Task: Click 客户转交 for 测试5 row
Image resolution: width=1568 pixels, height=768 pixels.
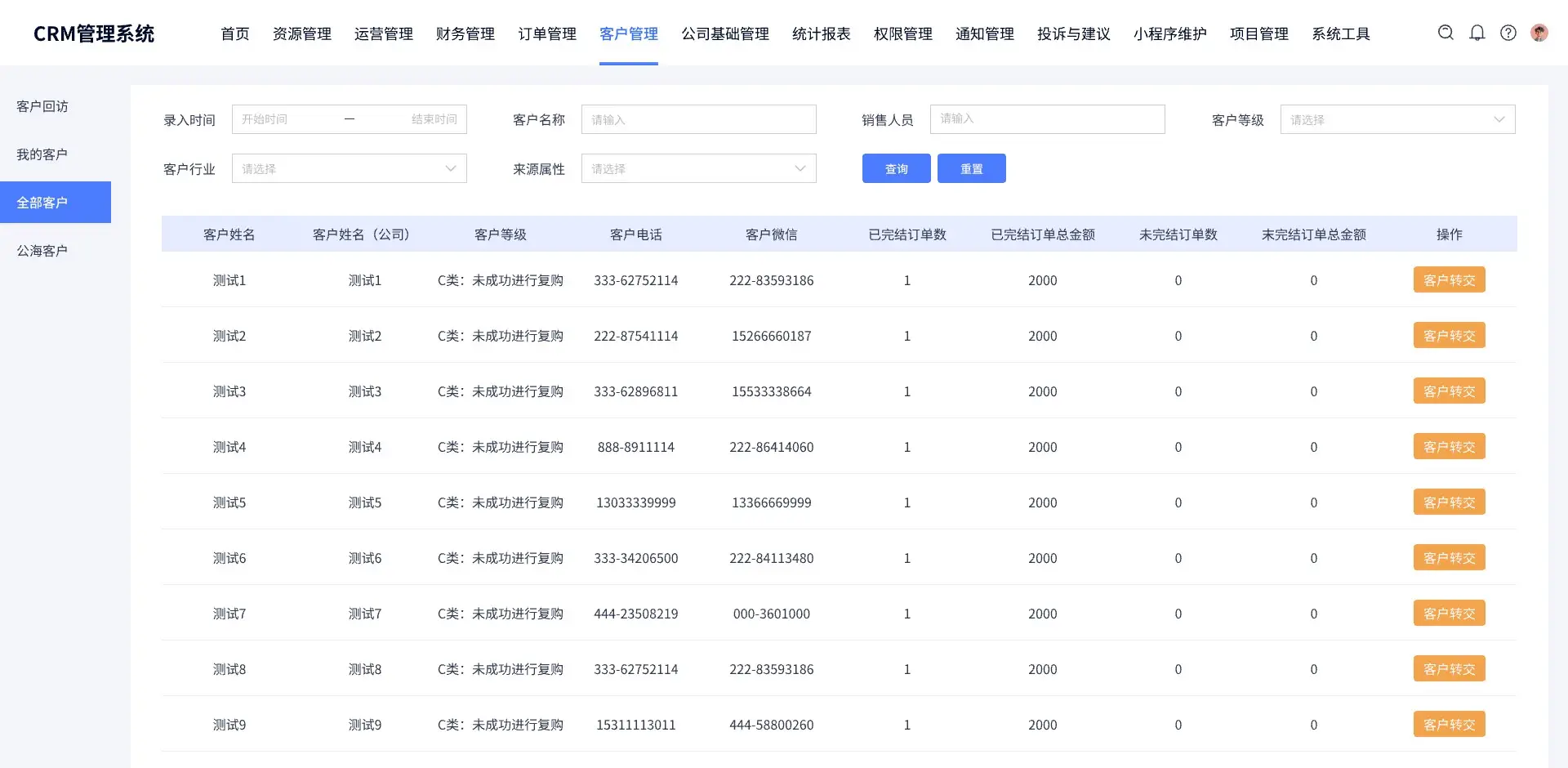Action: coord(1449,502)
